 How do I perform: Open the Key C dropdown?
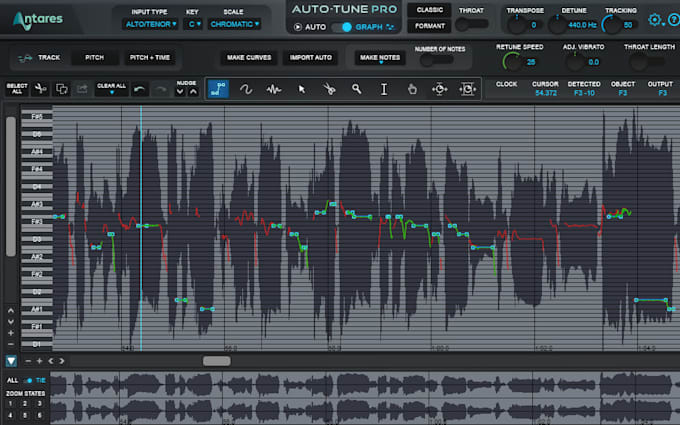(x=194, y=24)
